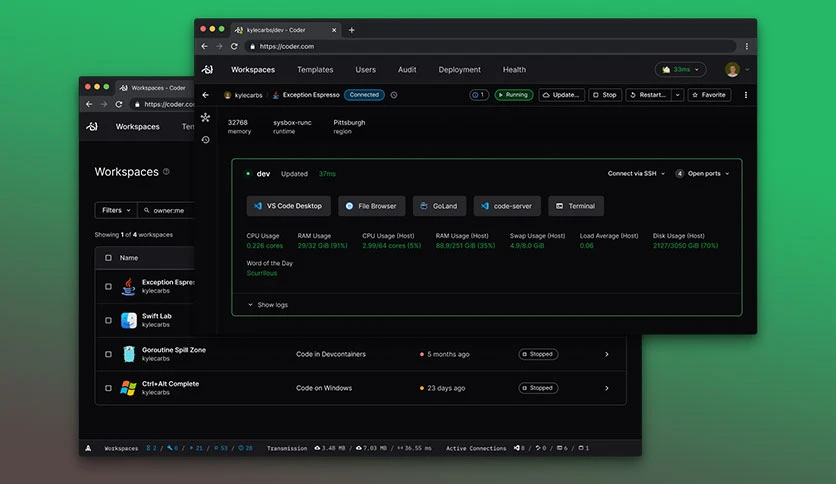Click the Restart... button
The image size is (836, 484).
(648, 95)
